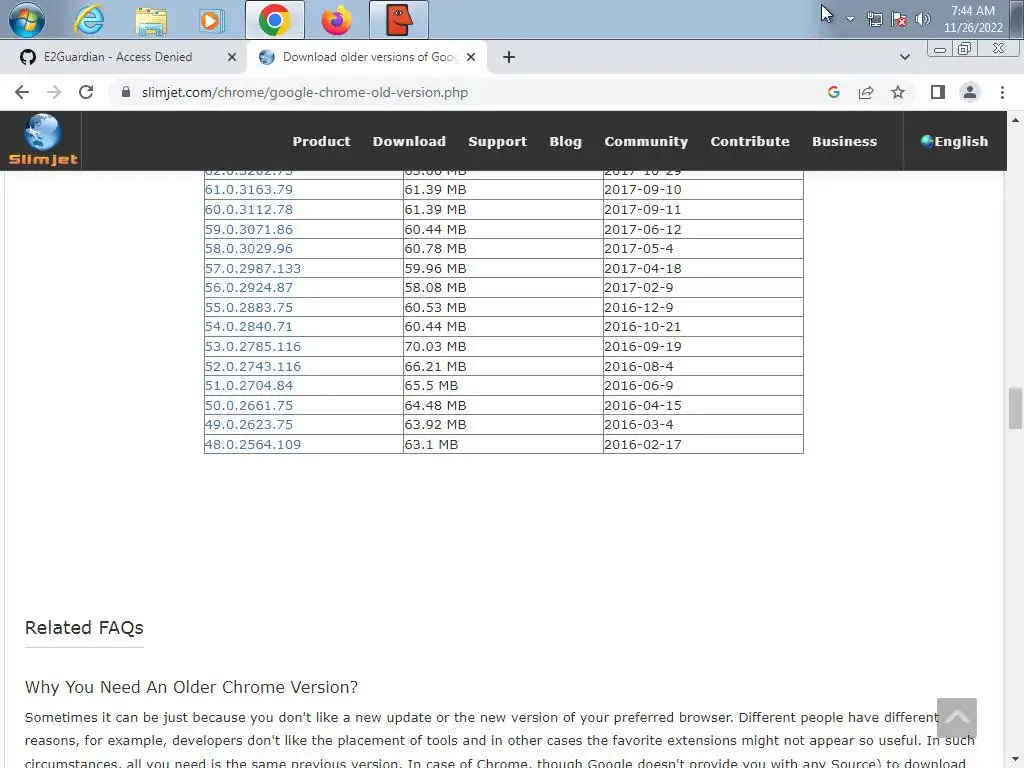The width and height of the screenshot is (1024, 768).
Task: Expand the tab search chevron
Action: pyautogui.click(x=904, y=57)
